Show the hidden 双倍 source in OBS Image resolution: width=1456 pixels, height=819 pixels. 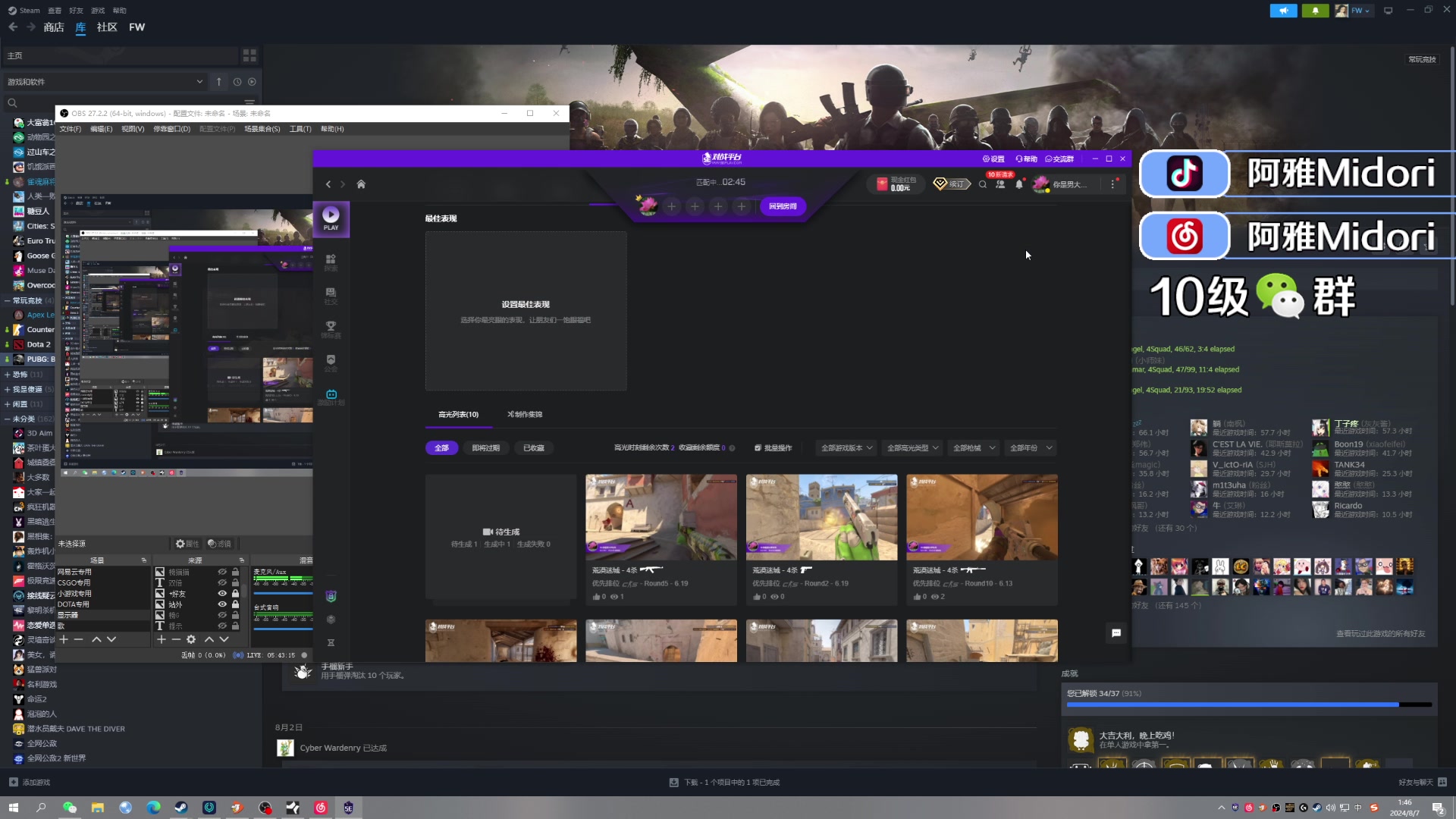(222, 583)
